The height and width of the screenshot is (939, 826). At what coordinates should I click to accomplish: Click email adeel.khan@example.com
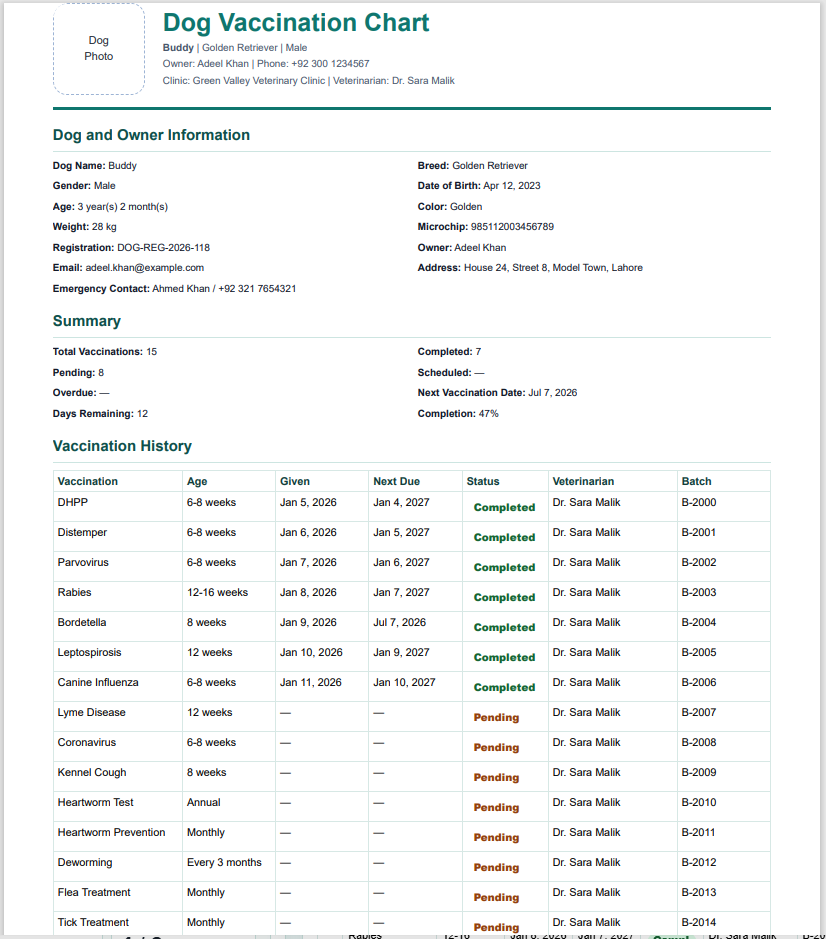click(x=144, y=268)
